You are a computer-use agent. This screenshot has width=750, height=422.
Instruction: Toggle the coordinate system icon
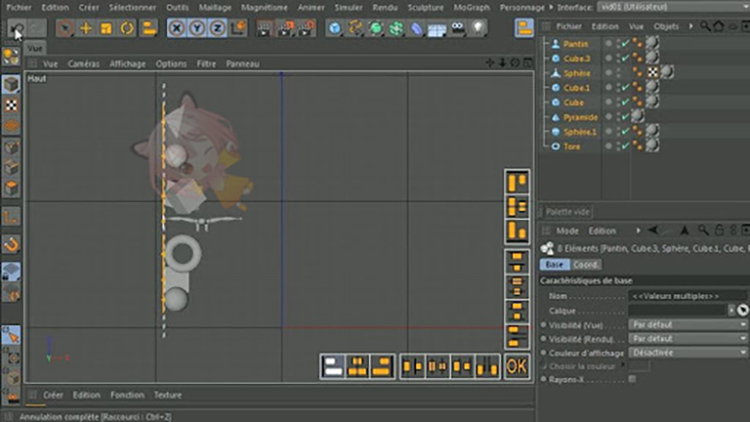click(238, 28)
